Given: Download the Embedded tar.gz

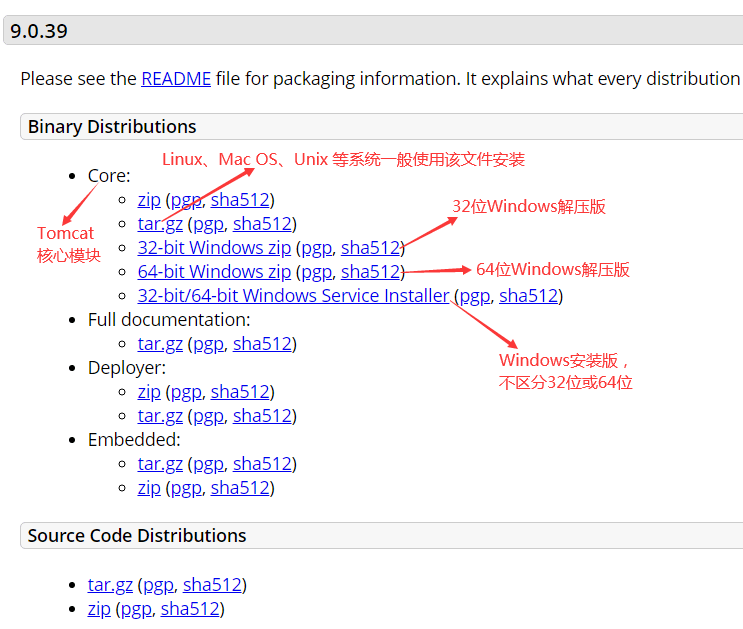Looking at the screenshot, I should (x=160, y=464).
